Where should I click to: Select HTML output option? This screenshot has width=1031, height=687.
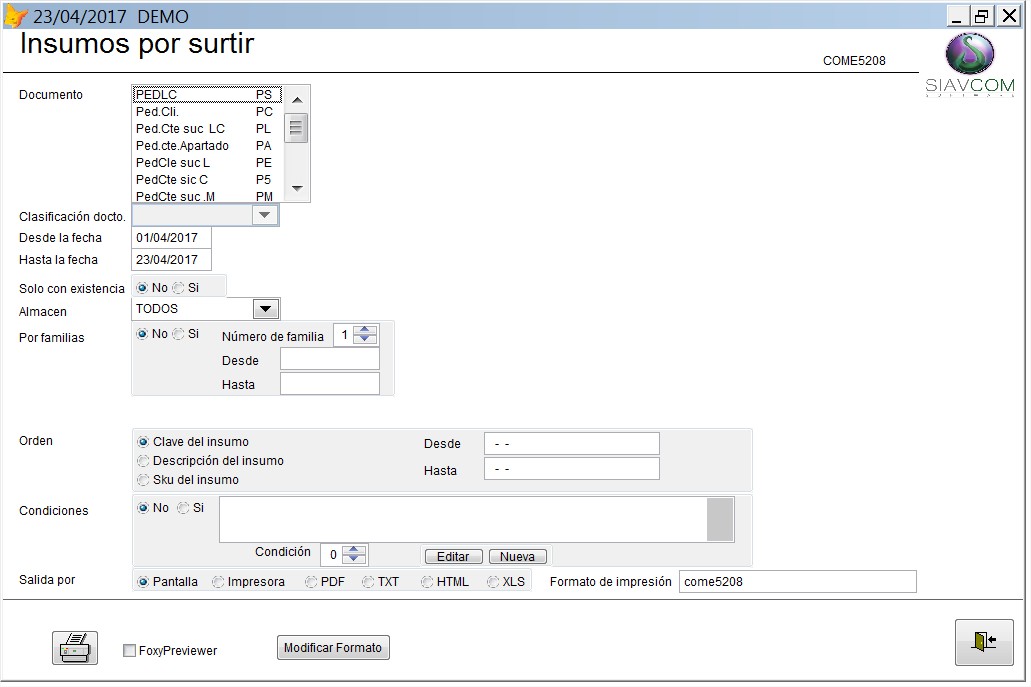tap(445, 582)
